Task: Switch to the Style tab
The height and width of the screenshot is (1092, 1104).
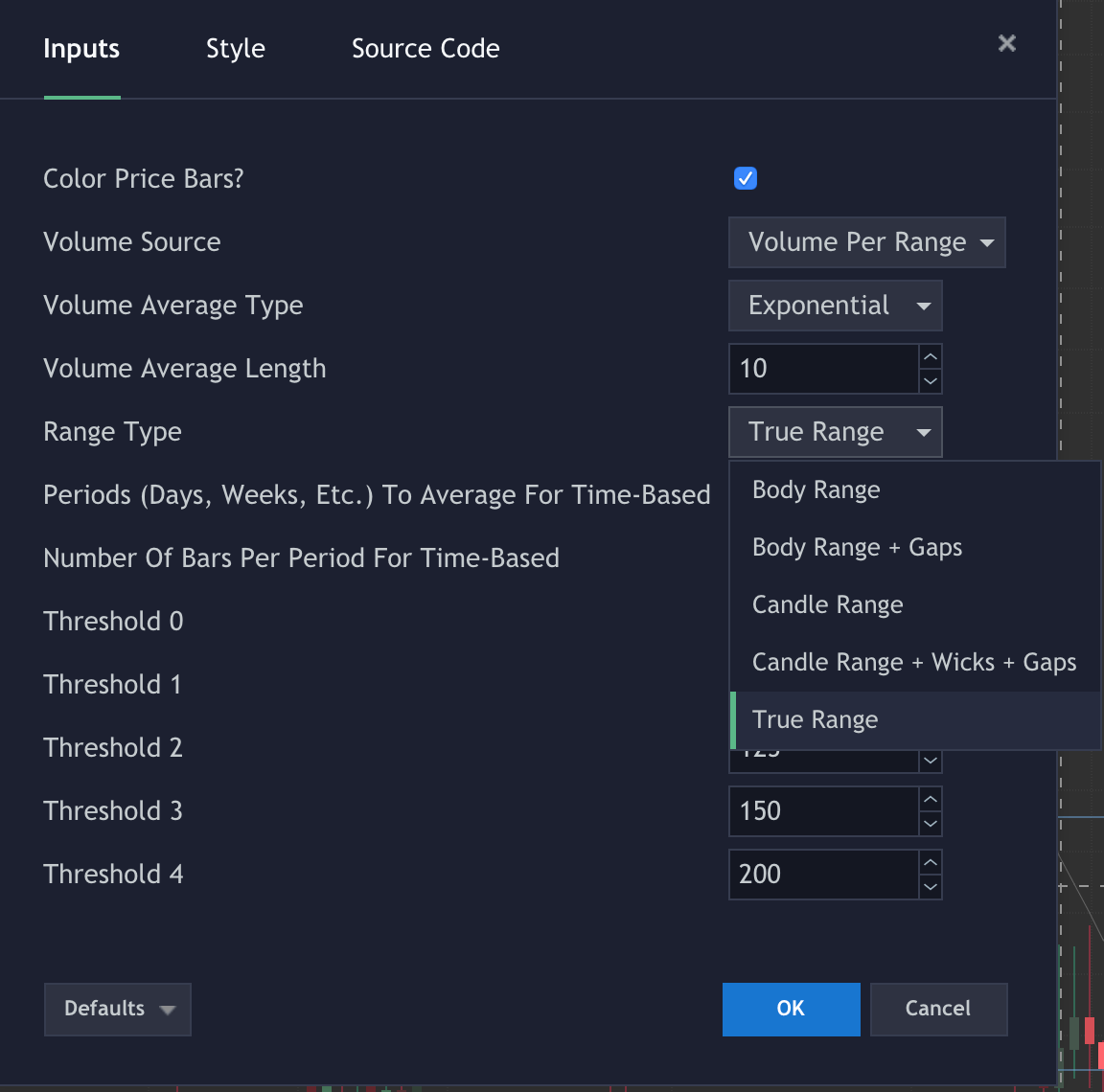Action: pyautogui.click(x=235, y=48)
